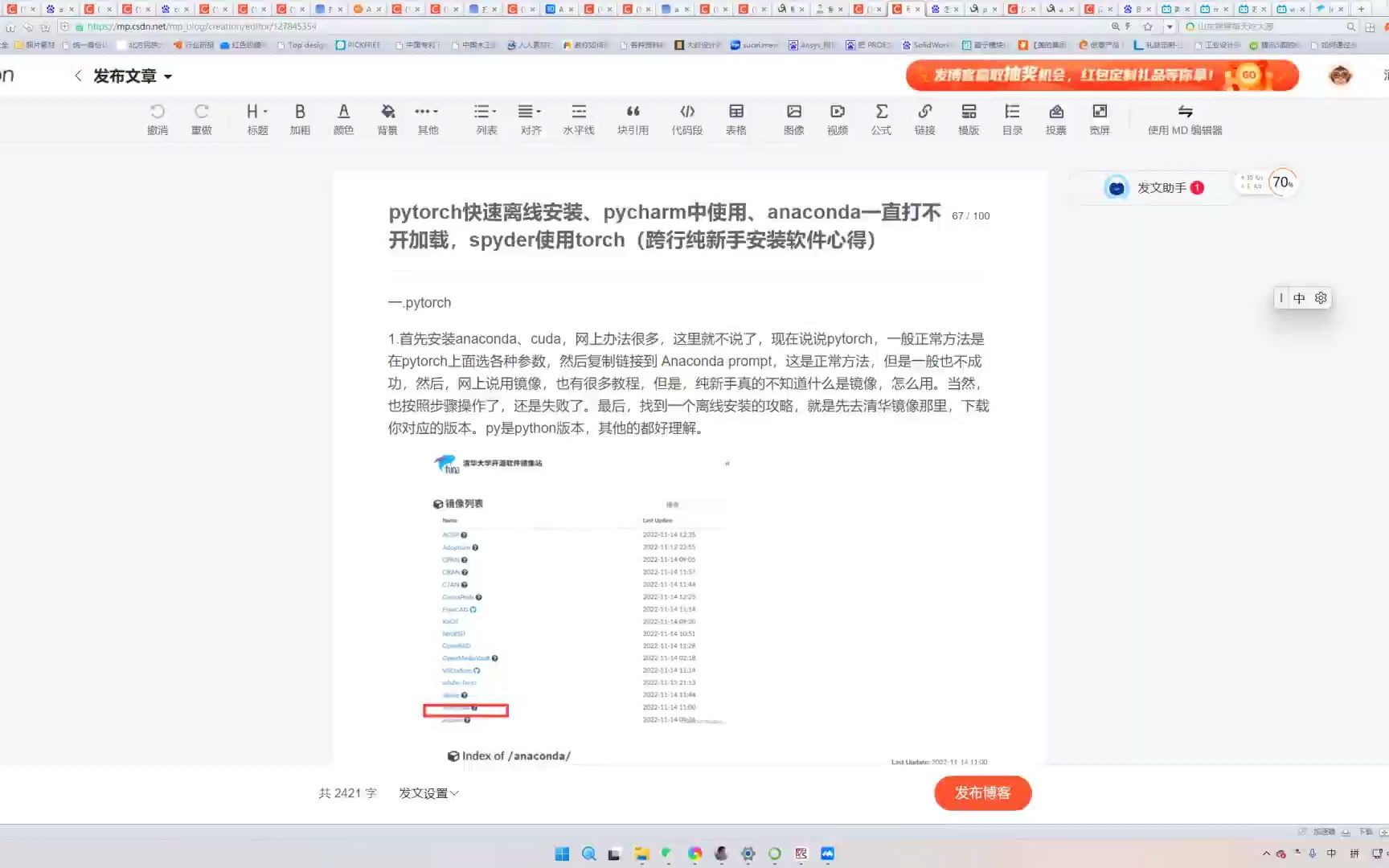The width and height of the screenshot is (1389, 868).
Task: Open the Settings gear app on the taskbar
Action: point(748,854)
